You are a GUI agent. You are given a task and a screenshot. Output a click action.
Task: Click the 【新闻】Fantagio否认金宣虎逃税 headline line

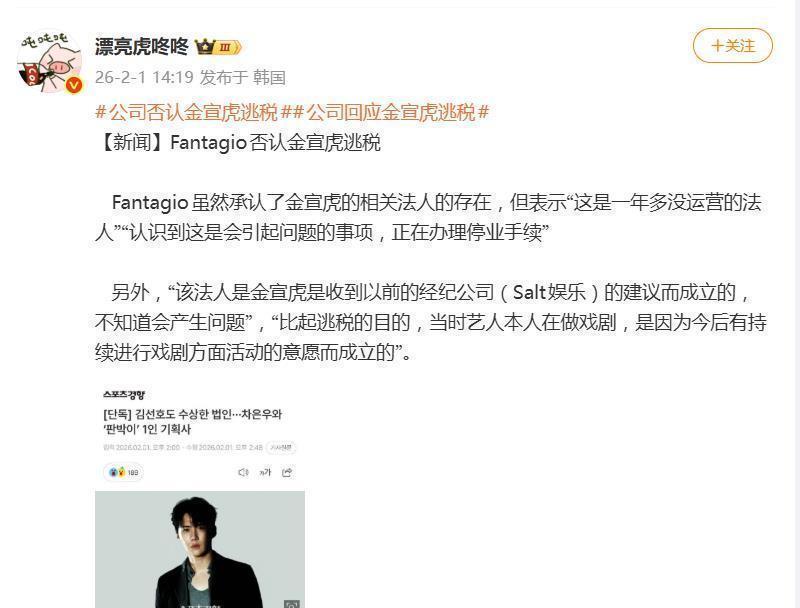(x=238, y=142)
